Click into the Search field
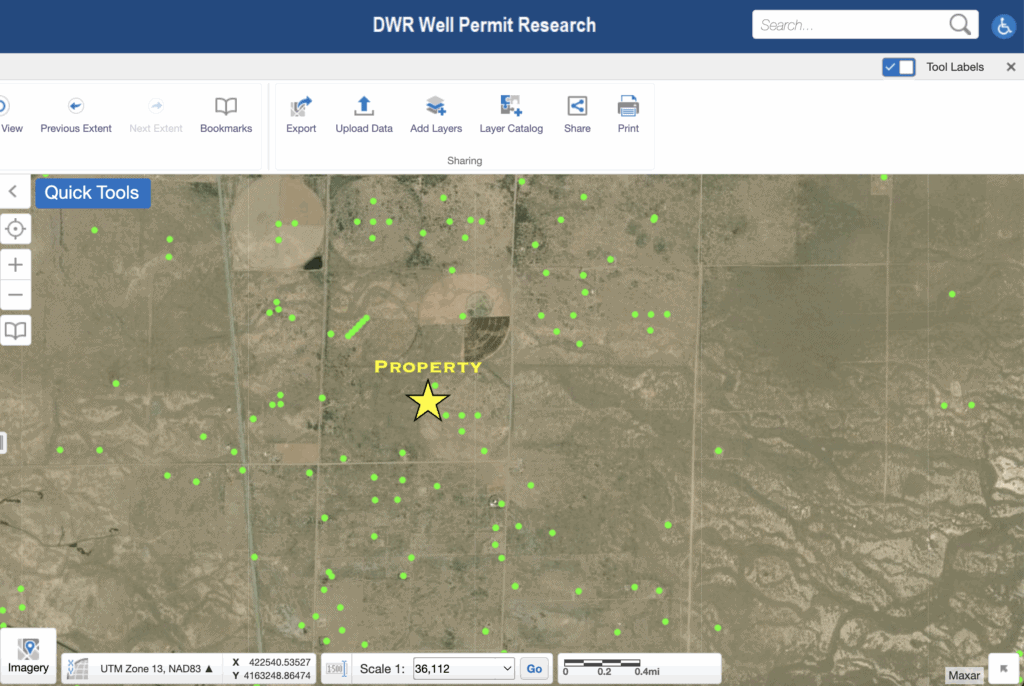This screenshot has width=1024, height=686. click(x=850, y=25)
